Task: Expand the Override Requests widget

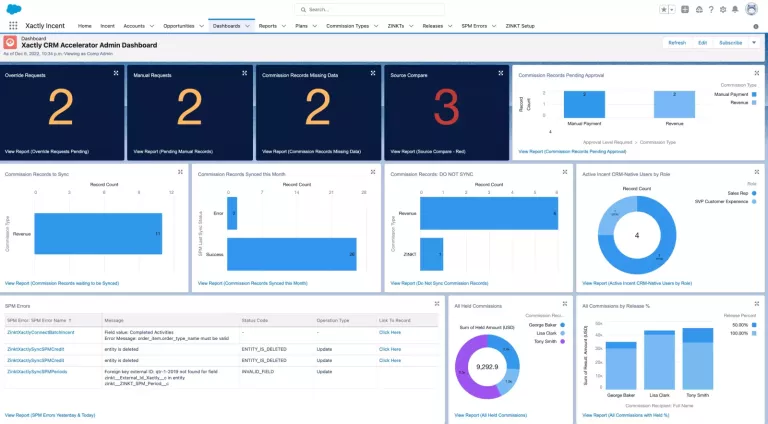Action: 116,73
